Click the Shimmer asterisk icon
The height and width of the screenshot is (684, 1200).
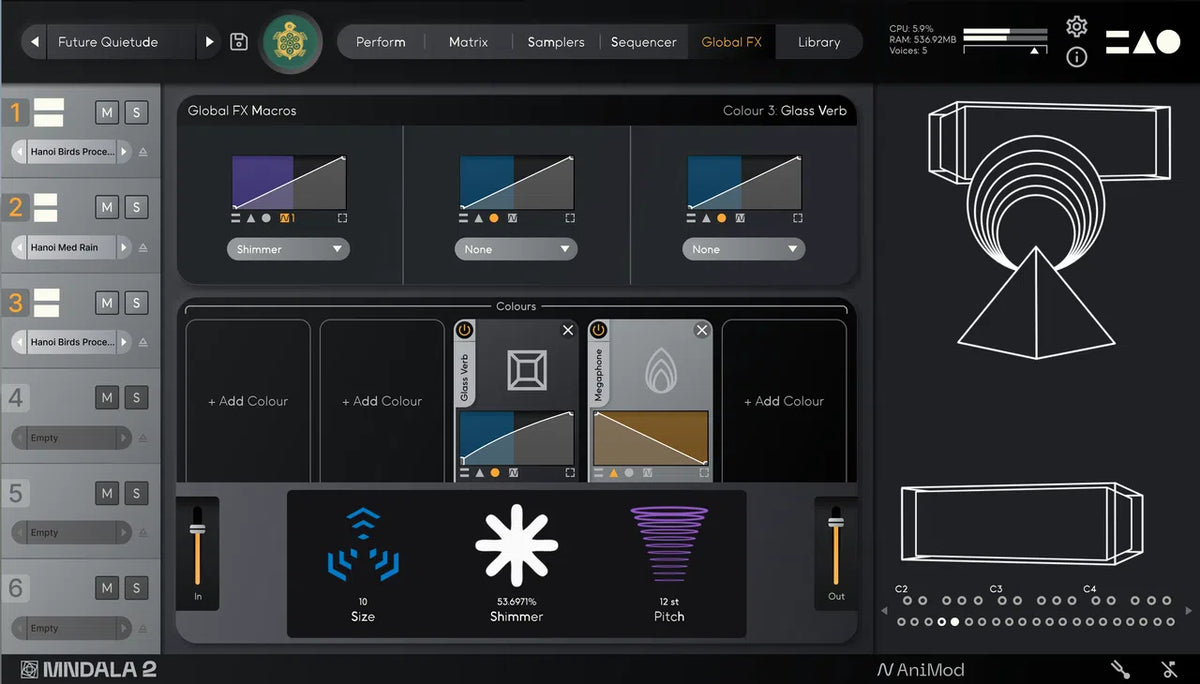point(516,545)
